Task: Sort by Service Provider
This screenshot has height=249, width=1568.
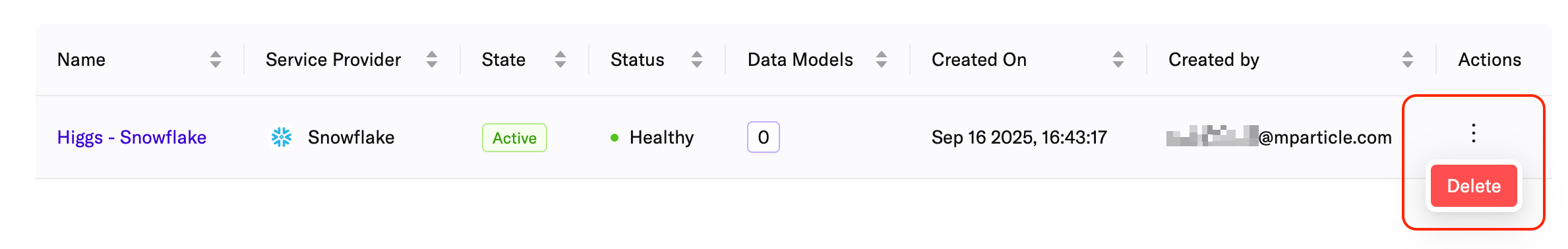Action: [x=431, y=60]
